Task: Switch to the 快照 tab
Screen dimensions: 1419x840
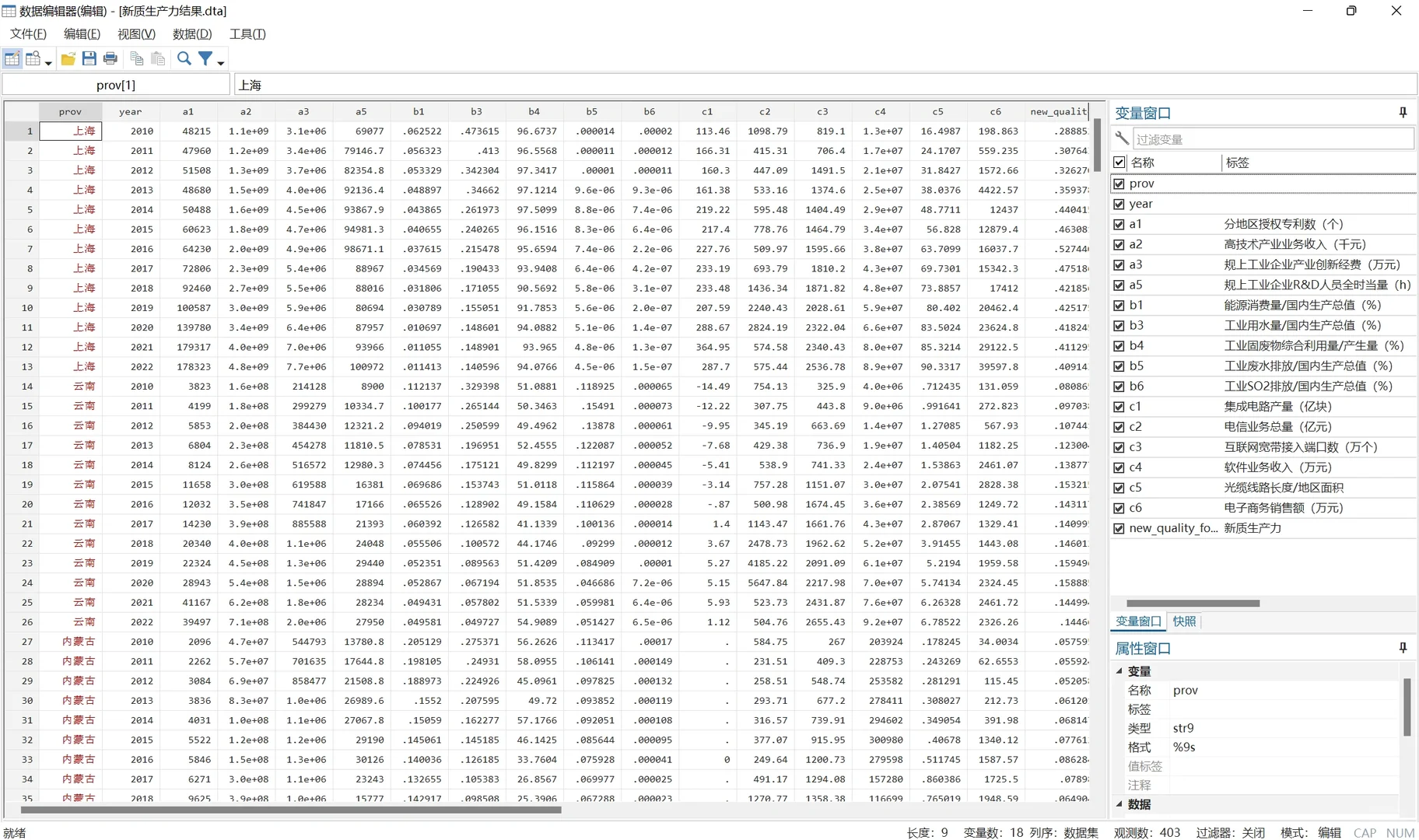Action: tap(1184, 621)
